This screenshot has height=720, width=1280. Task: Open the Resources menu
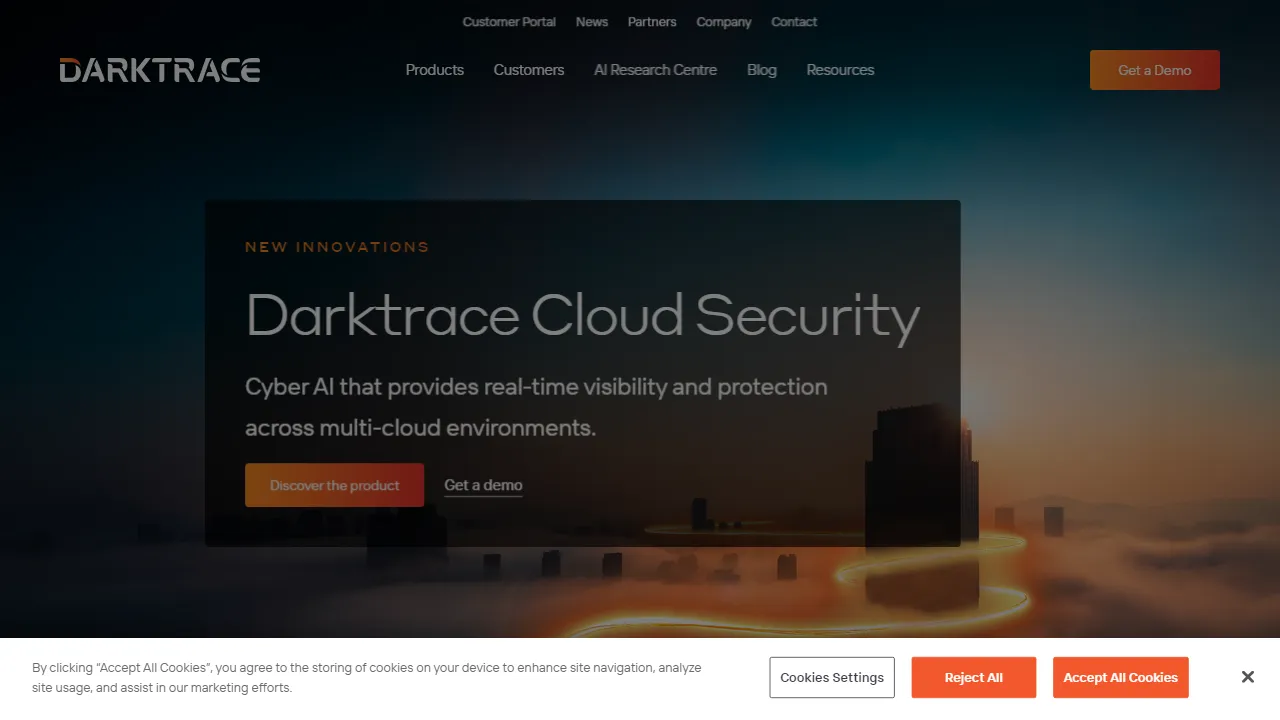coord(840,70)
